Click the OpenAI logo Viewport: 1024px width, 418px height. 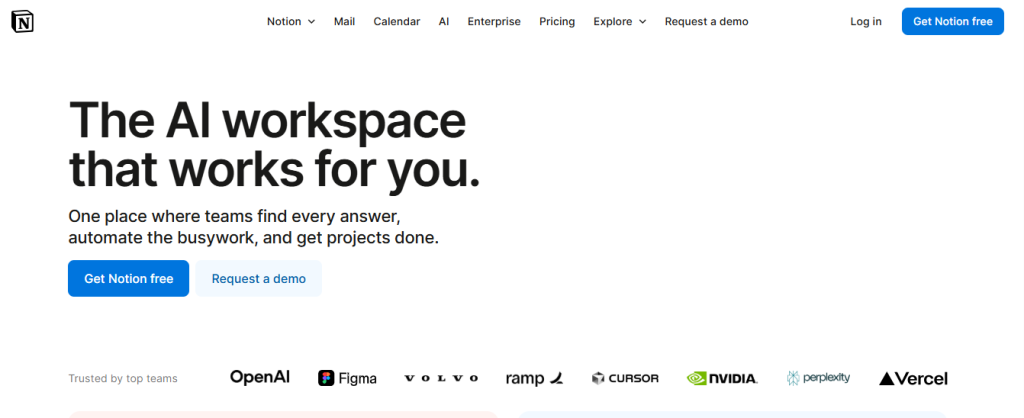[x=260, y=377]
